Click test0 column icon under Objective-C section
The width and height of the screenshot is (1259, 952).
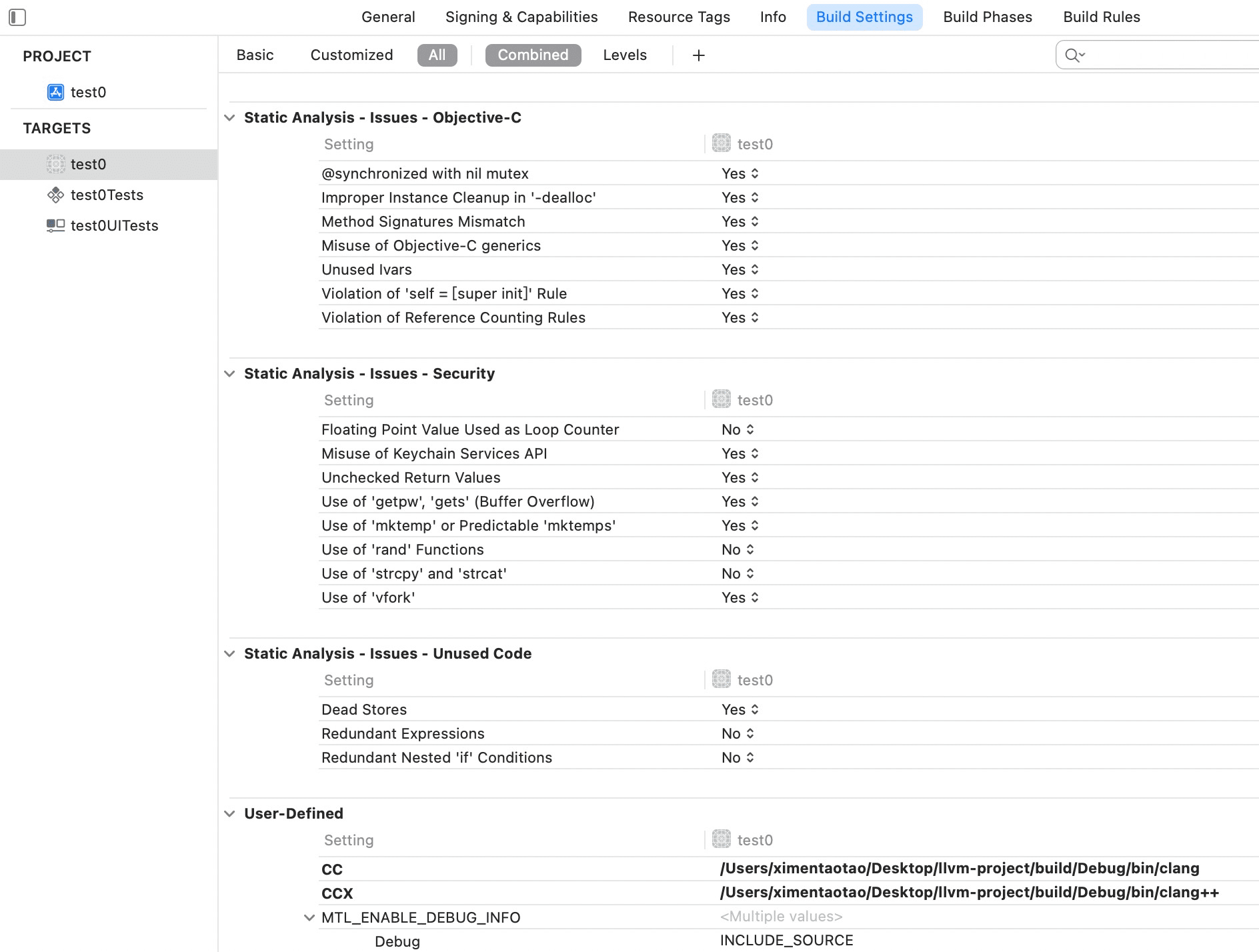[x=722, y=143]
